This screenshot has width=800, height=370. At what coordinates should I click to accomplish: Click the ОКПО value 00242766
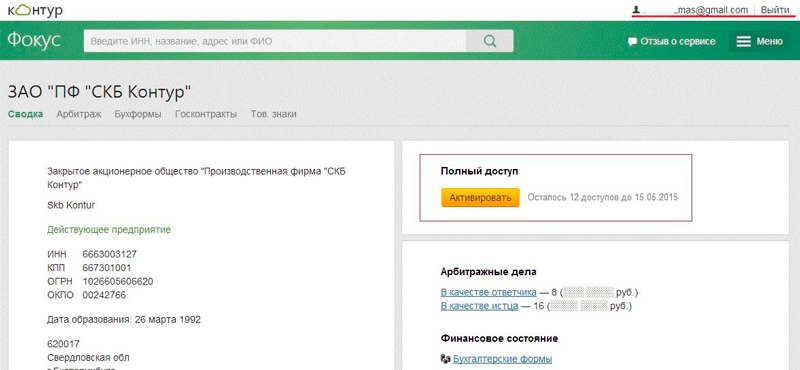point(104,295)
